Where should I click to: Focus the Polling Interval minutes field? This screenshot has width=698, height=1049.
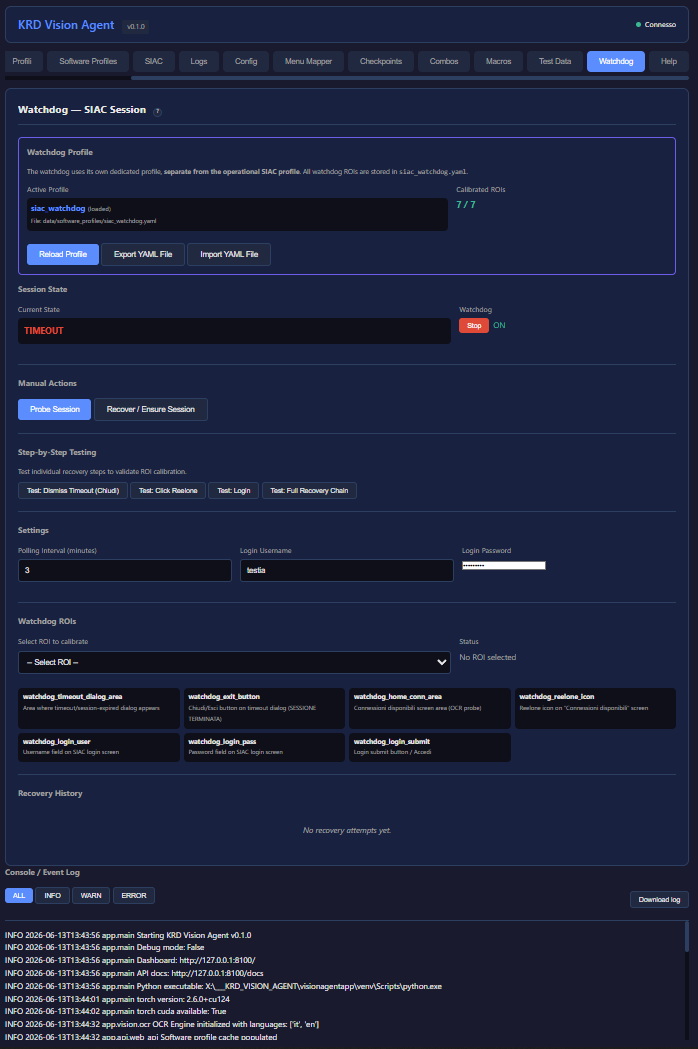click(124, 571)
